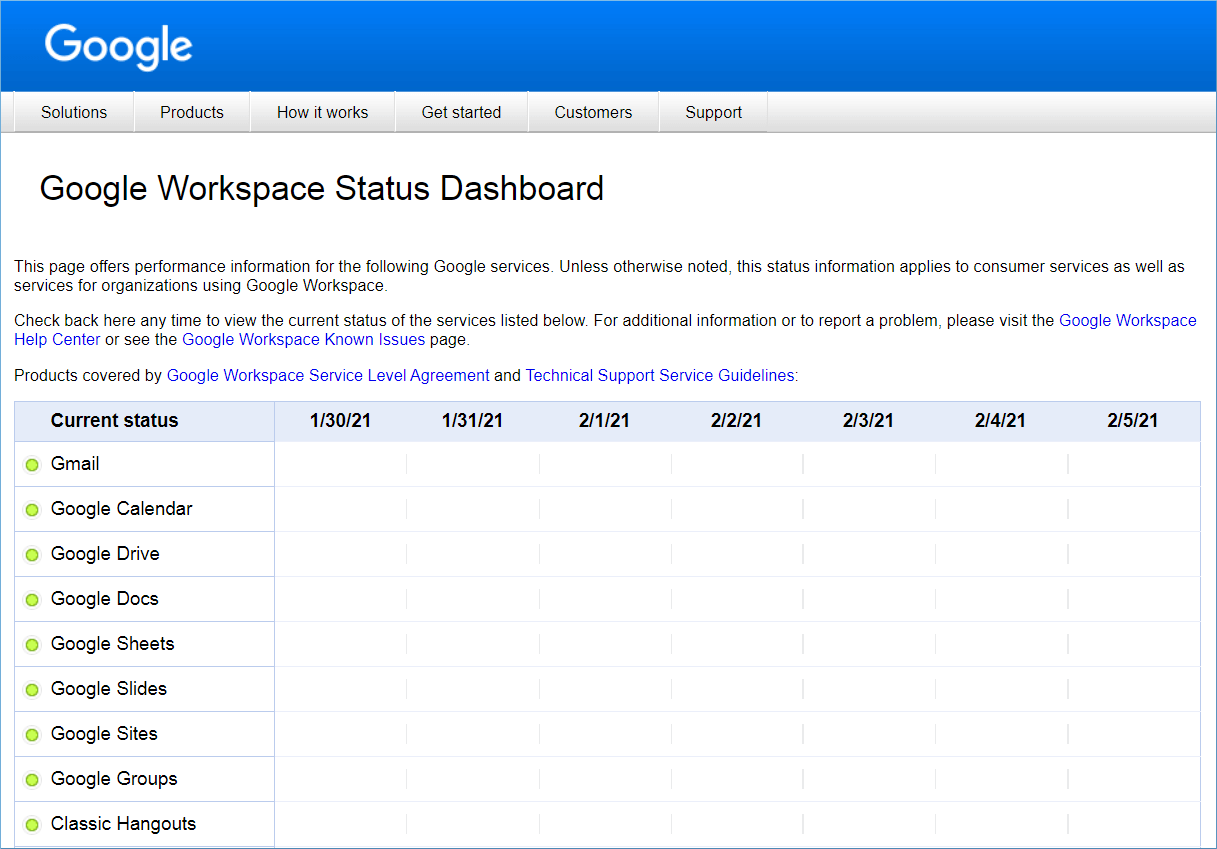The height and width of the screenshot is (849, 1217).
Task: Open the Customers menu item
Action: click(x=593, y=112)
